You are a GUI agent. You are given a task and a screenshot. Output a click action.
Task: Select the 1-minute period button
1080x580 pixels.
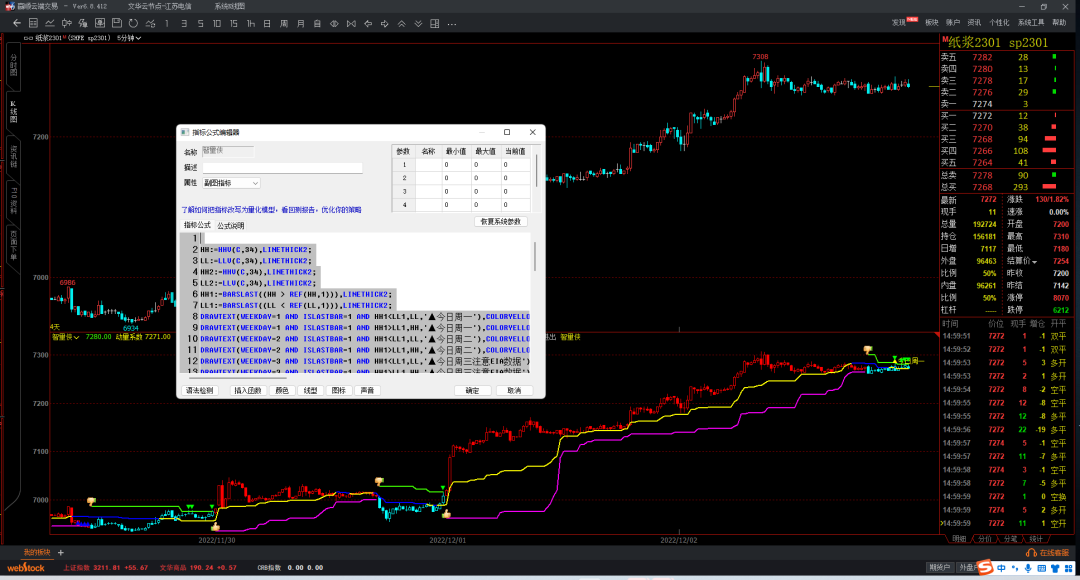(x=167, y=23)
